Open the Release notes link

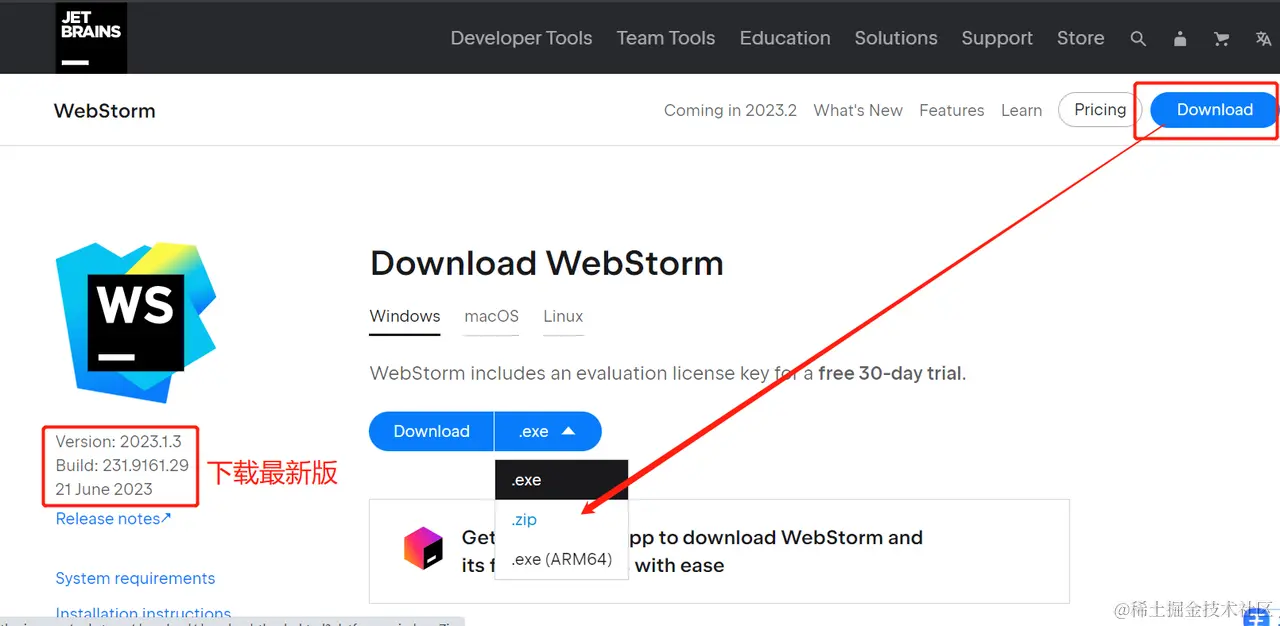tap(113, 518)
